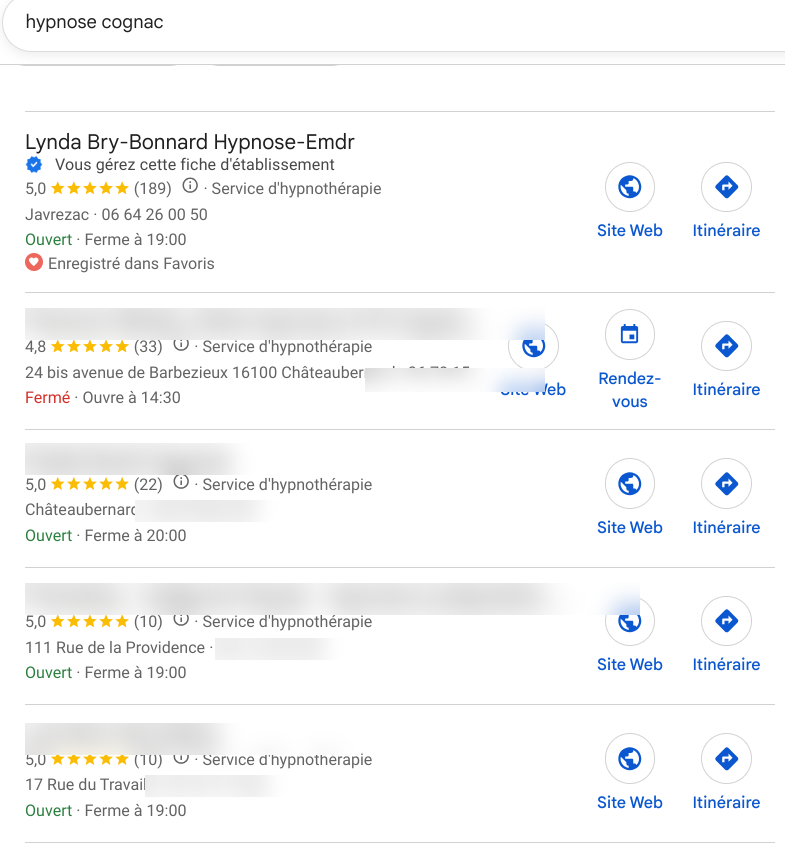785x853 pixels.
Task: Click 'Javrezac' location text
Action: pyautogui.click(x=57, y=214)
